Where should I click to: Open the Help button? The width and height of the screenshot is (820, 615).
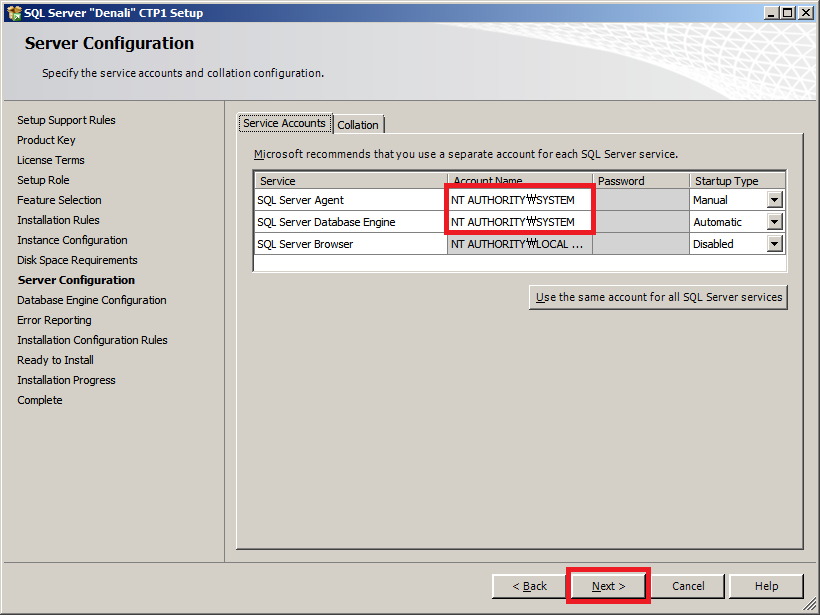click(766, 586)
